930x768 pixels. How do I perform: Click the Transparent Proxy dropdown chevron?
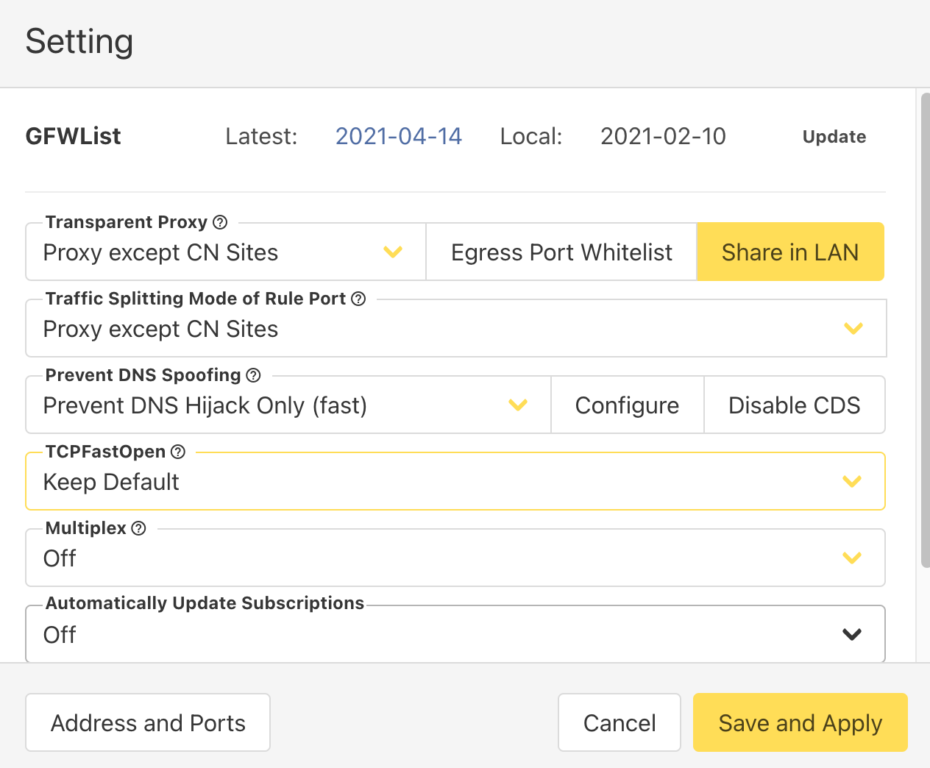click(394, 252)
